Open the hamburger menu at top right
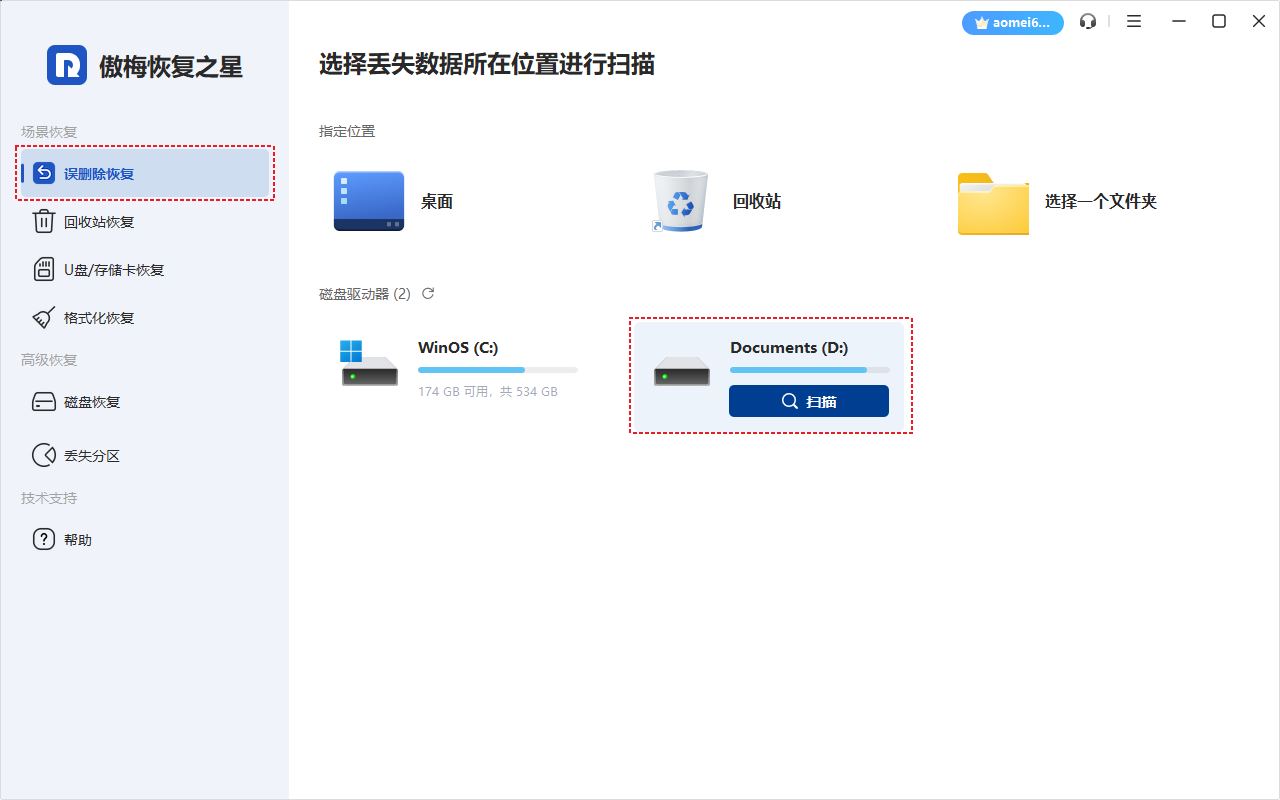This screenshot has width=1280, height=800. [1133, 20]
